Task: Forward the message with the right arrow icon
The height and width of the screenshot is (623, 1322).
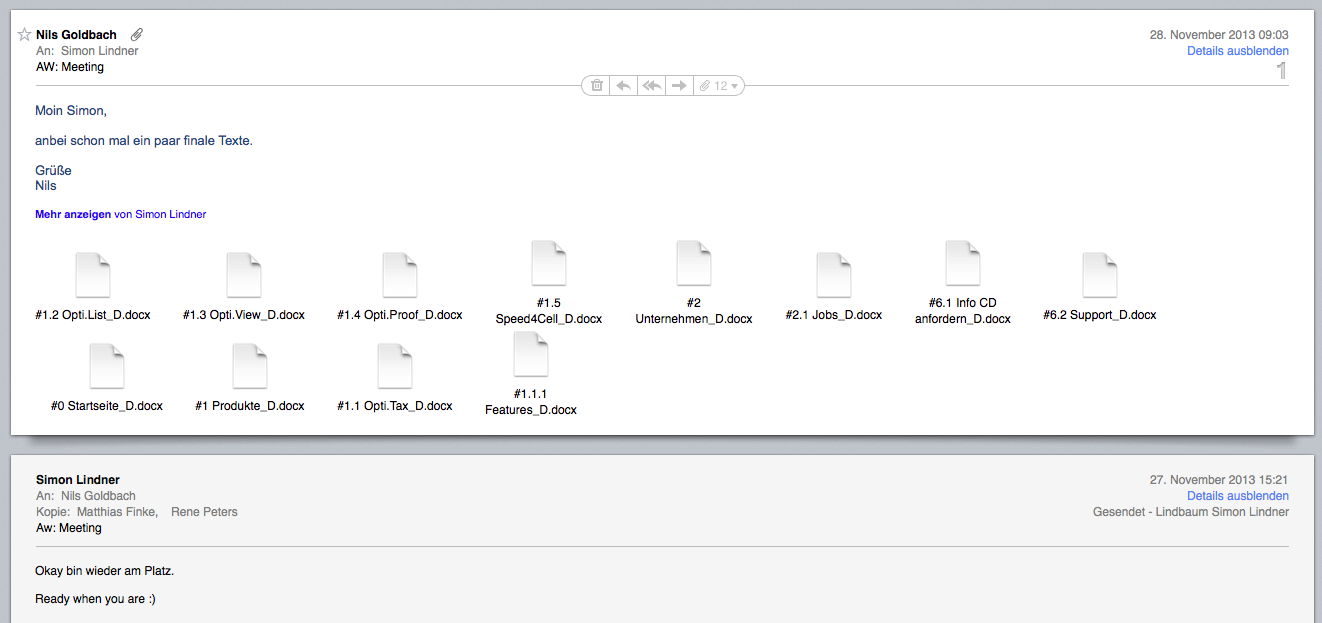Action: pos(679,86)
